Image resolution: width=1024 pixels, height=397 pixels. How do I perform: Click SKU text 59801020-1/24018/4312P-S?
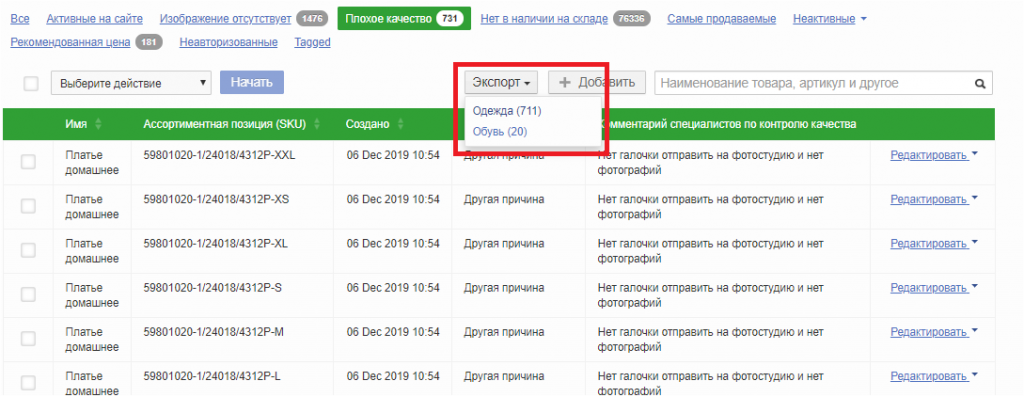point(213,288)
